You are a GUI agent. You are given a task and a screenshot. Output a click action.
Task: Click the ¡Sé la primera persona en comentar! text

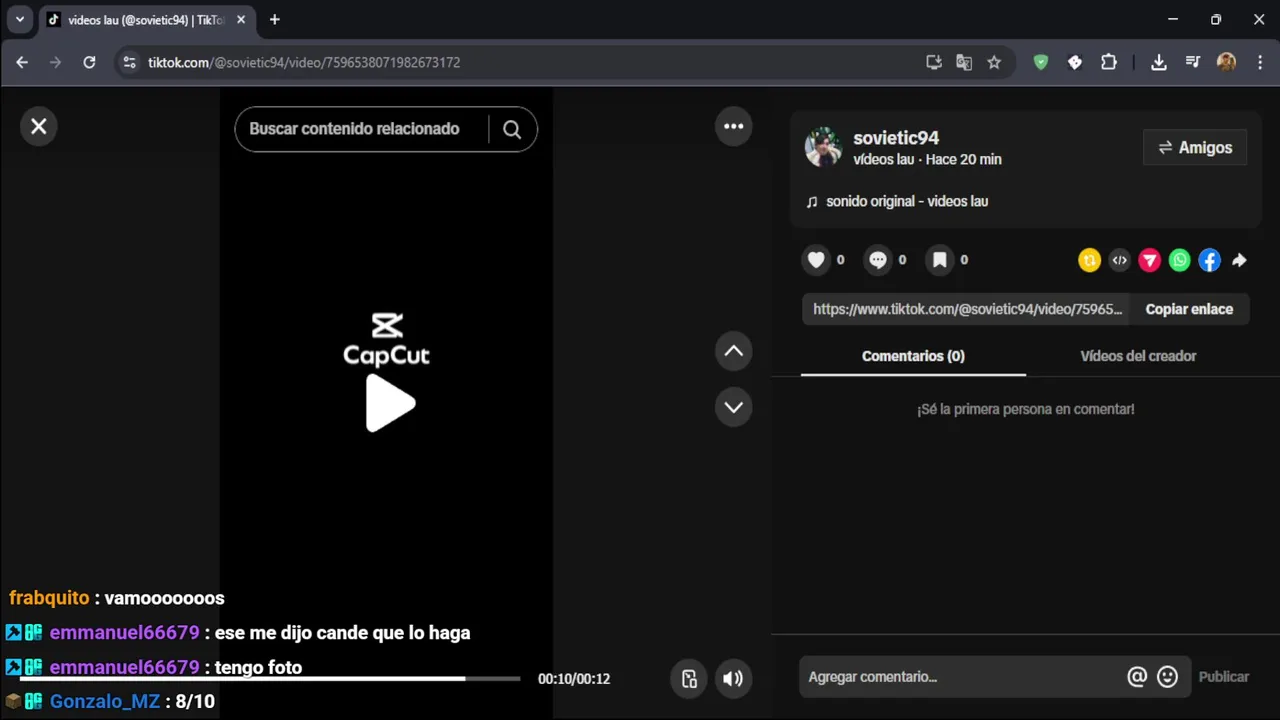[1026, 409]
